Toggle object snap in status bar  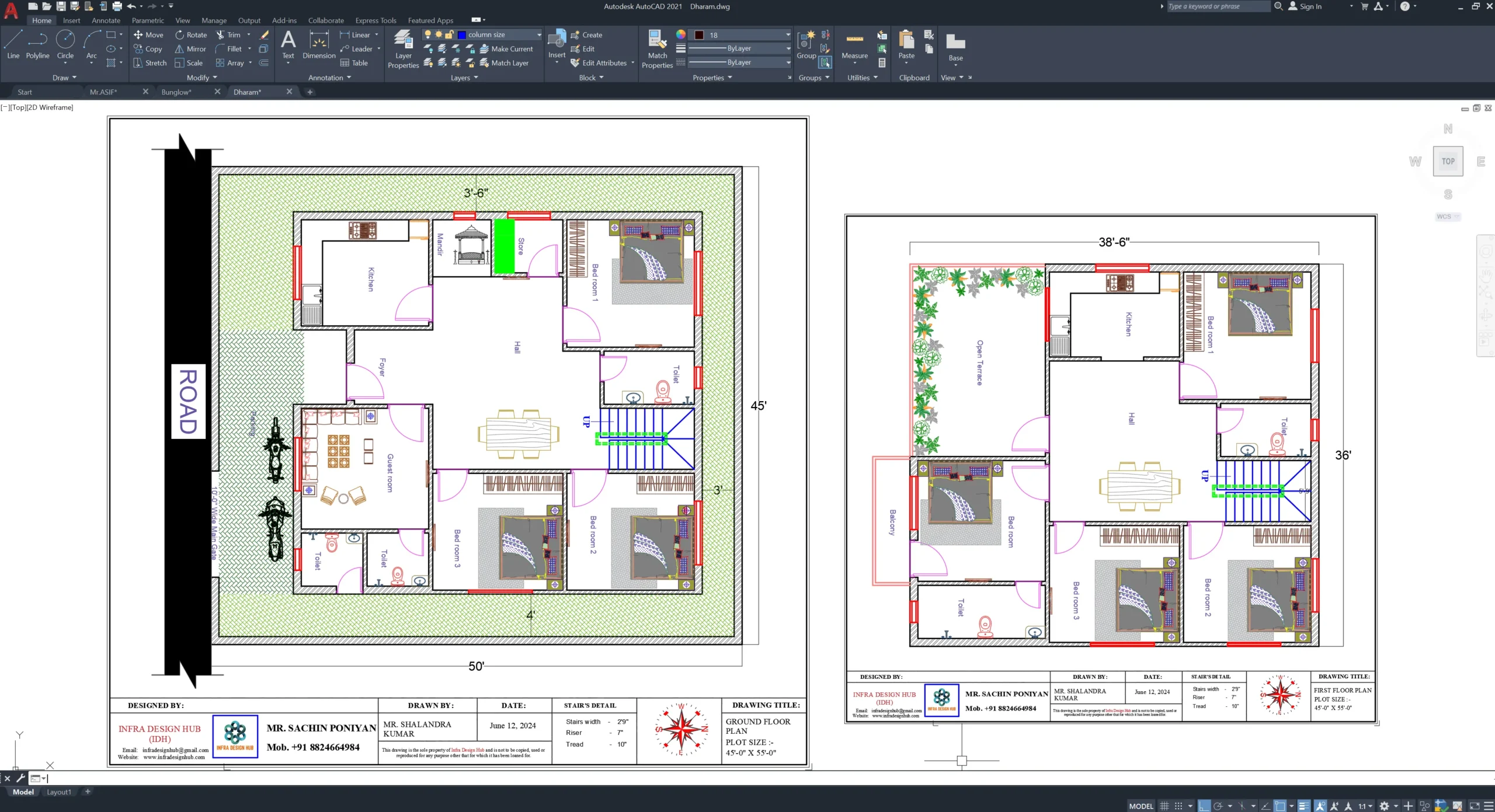(x=1280, y=806)
